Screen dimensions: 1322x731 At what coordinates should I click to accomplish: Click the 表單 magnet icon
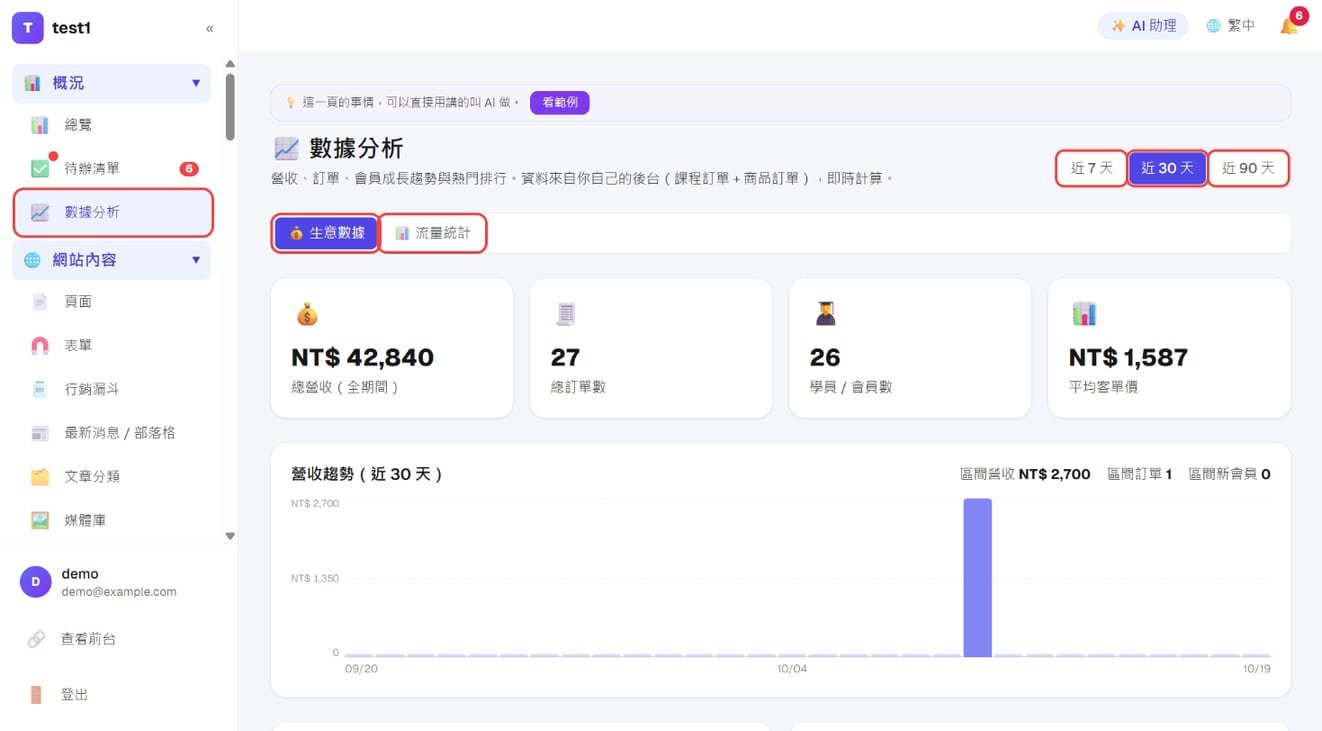pos(40,345)
